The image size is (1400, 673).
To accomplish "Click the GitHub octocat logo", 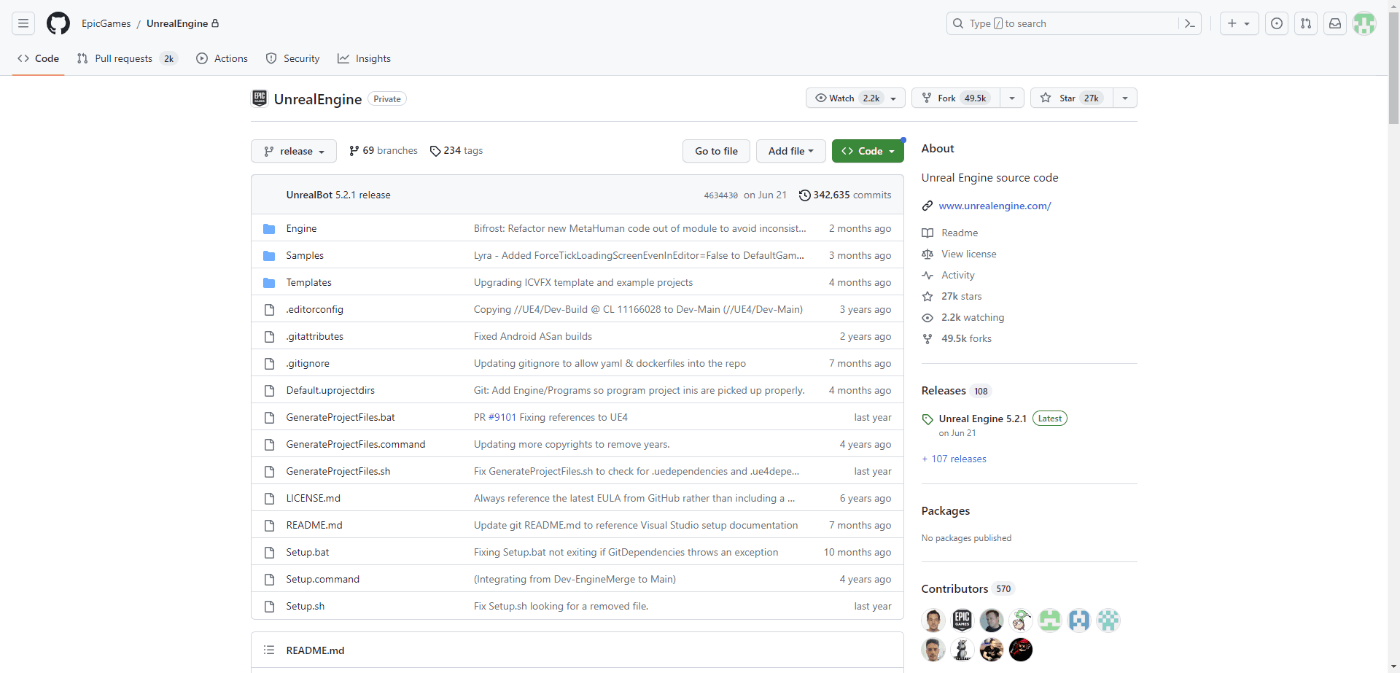I will 58,23.
